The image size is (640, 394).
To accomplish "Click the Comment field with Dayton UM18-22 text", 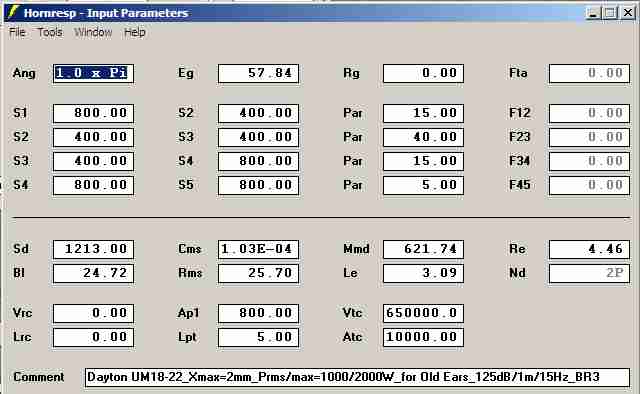I will [x=358, y=377].
